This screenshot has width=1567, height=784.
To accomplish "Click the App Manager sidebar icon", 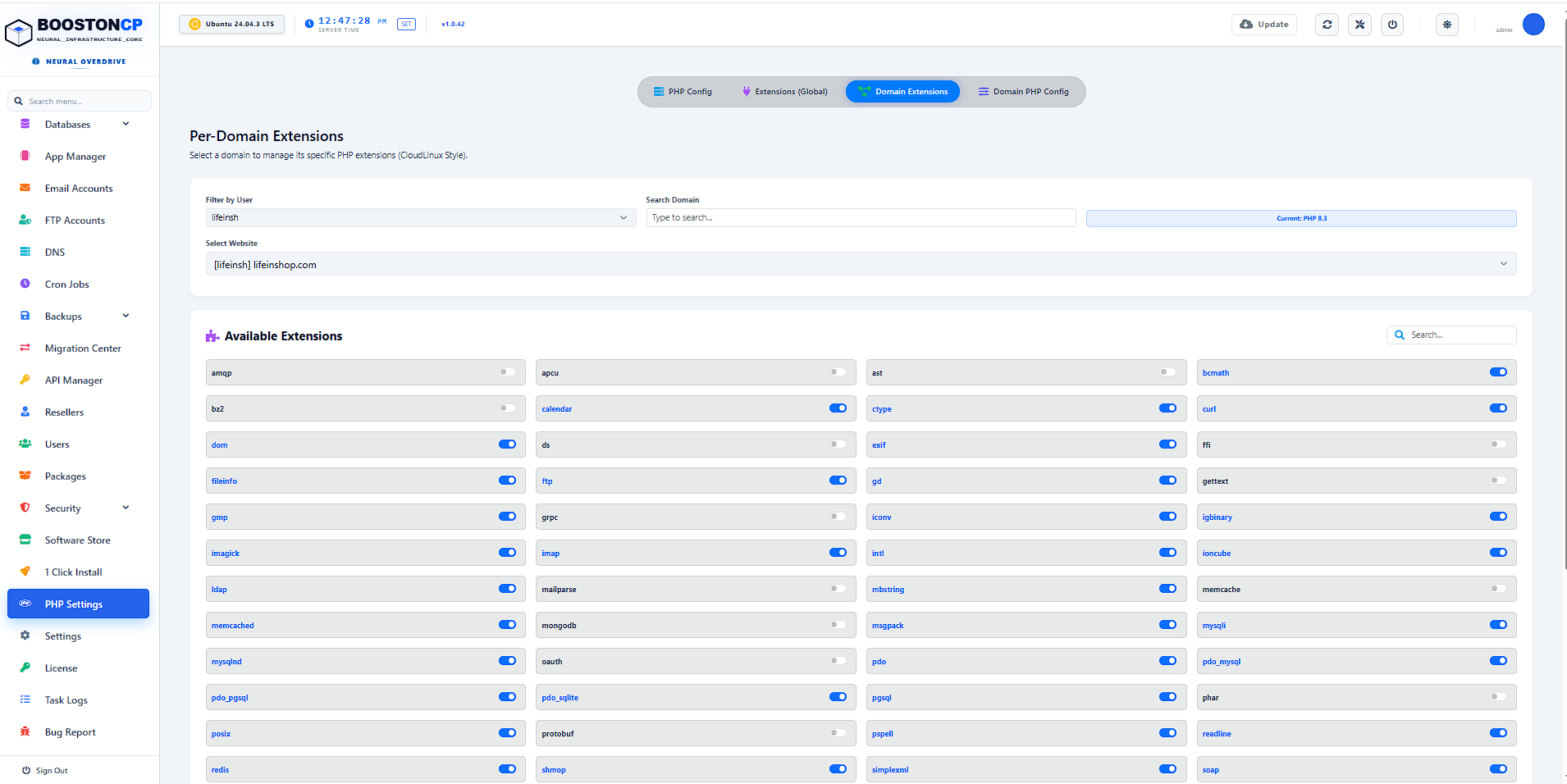I will tap(25, 156).
